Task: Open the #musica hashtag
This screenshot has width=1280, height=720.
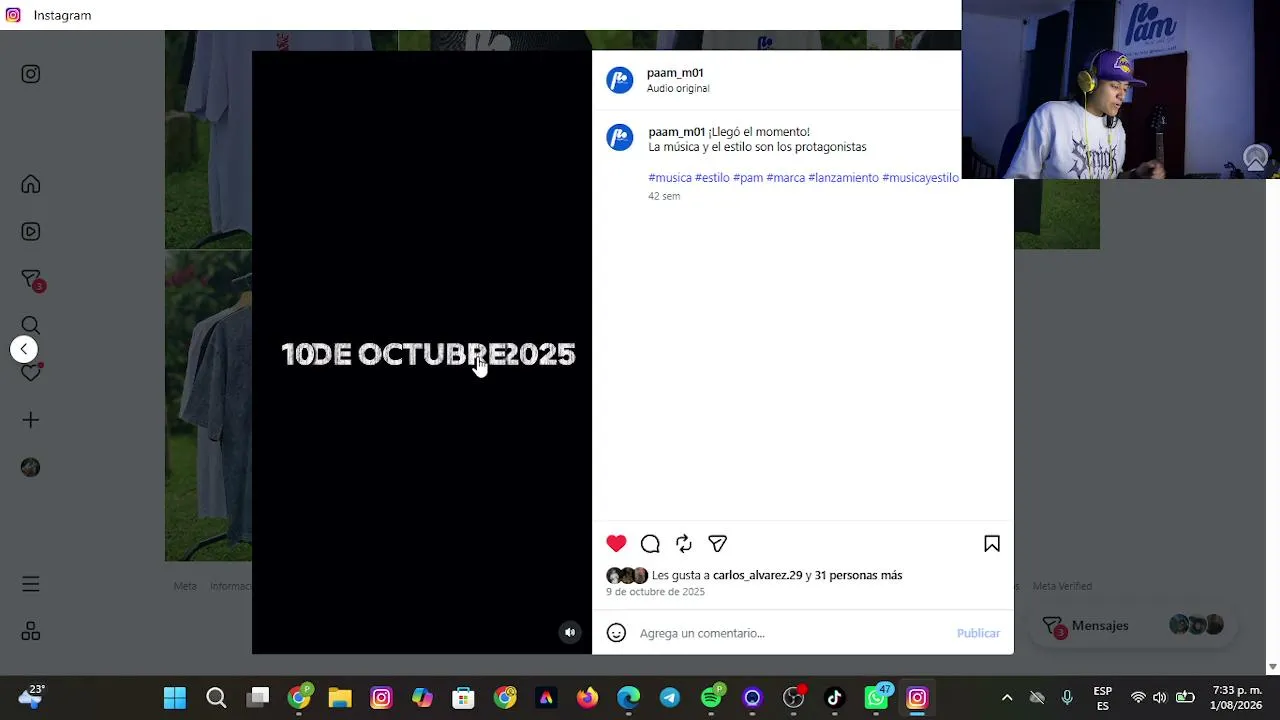Action: (x=670, y=178)
